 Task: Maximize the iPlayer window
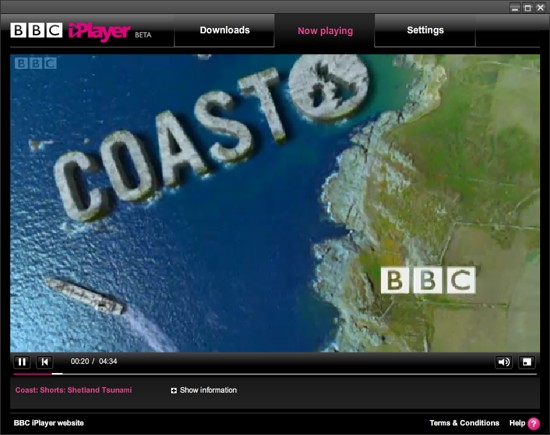tap(527, 8)
